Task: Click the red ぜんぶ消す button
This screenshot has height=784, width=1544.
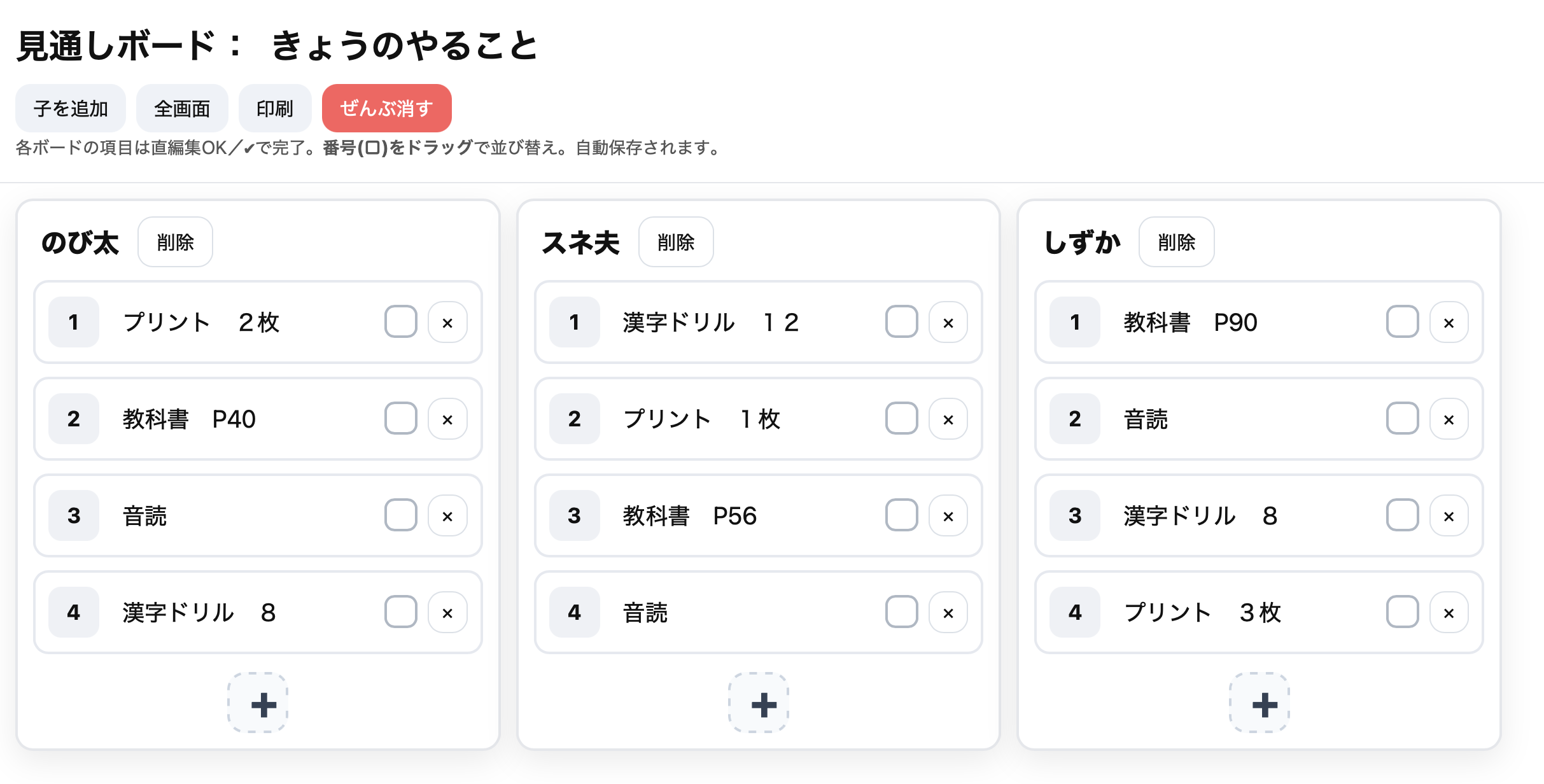Action: click(386, 108)
